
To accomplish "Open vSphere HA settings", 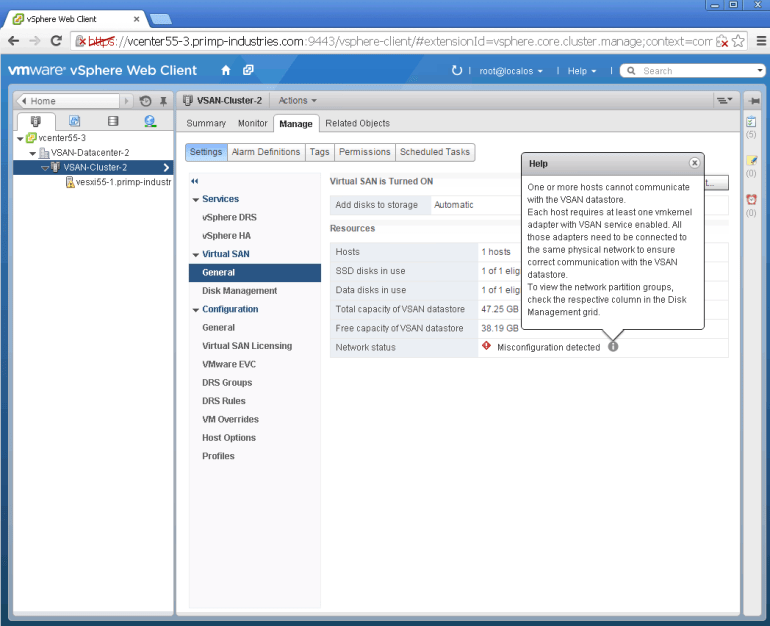I will [x=226, y=236].
